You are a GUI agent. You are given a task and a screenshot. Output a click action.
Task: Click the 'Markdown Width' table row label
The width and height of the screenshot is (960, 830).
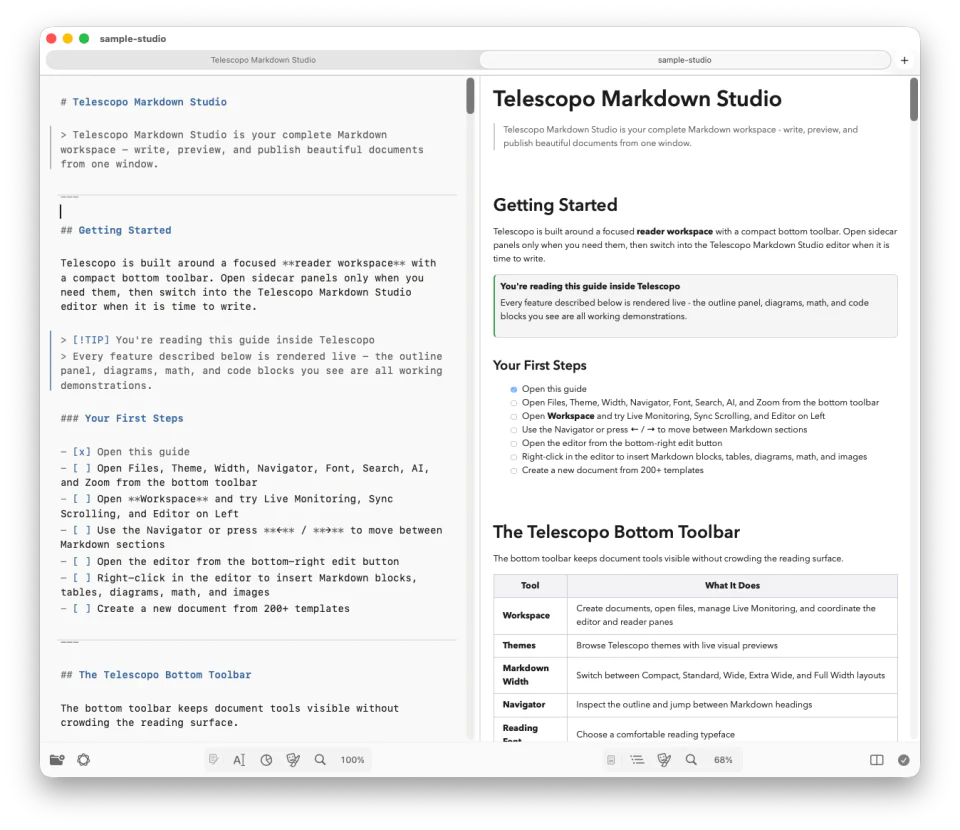[x=526, y=675]
